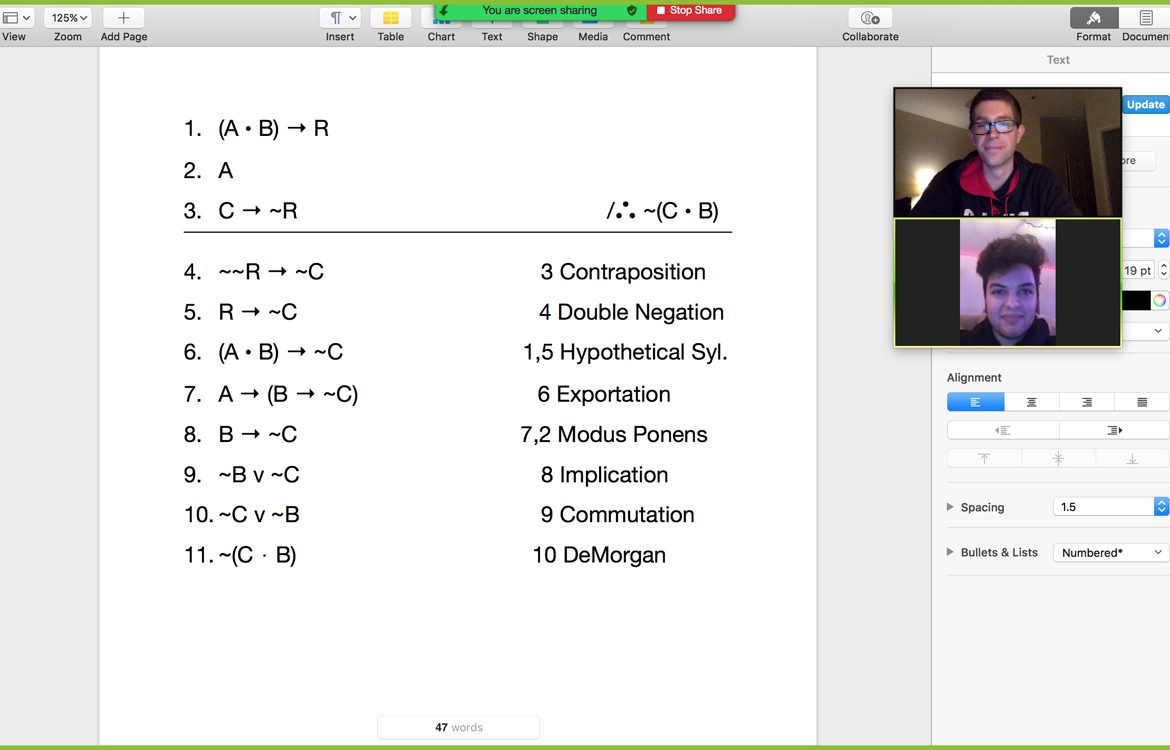The height and width of the screenshot is (750, 1170).
Task: Open the Format brush panel
Action: pos(1093,18)
